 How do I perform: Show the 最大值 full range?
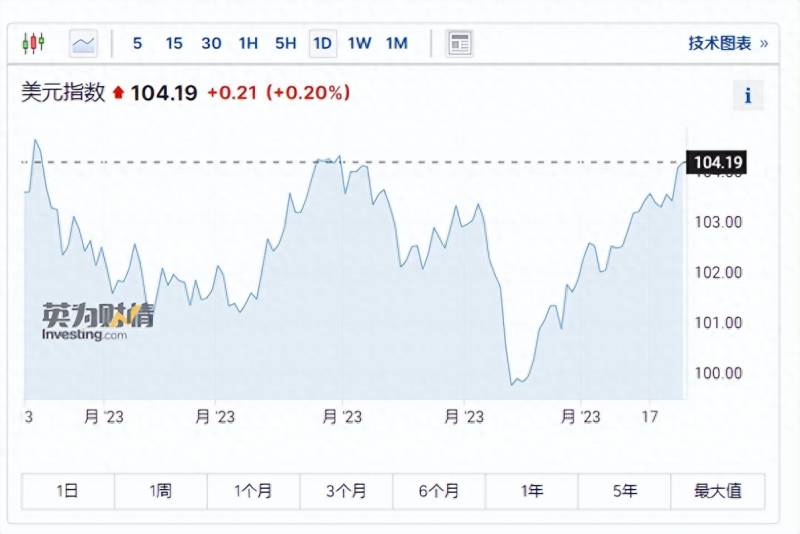coord(718,491)
